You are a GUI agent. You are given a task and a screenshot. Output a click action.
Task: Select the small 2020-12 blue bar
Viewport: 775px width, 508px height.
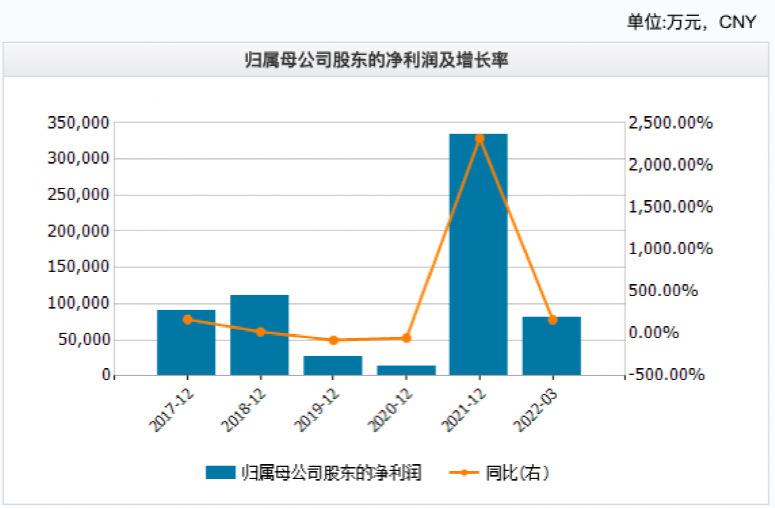click(406, 370)
